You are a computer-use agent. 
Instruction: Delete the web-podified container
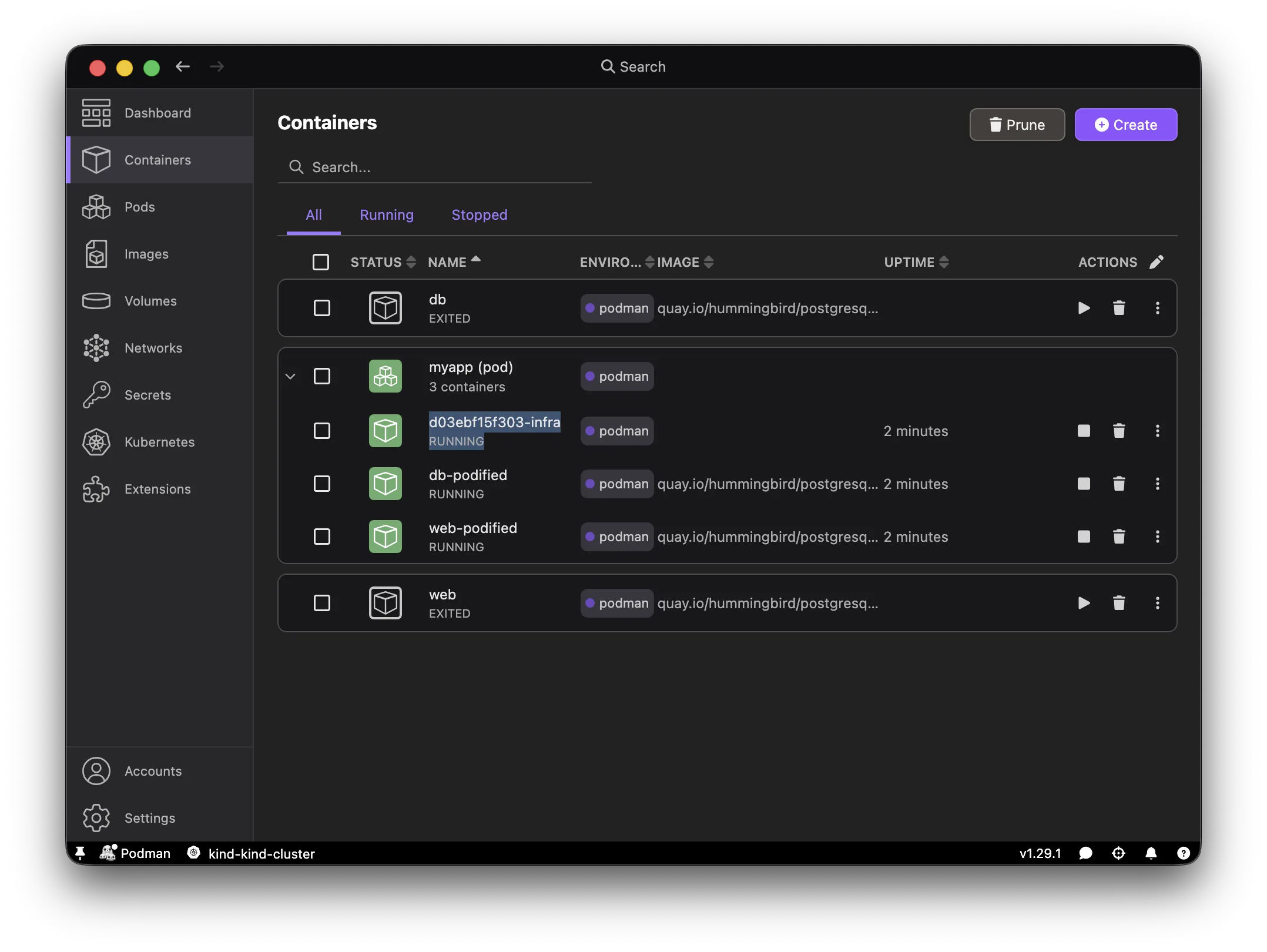pyautogui.click(x=1119, y=537)
